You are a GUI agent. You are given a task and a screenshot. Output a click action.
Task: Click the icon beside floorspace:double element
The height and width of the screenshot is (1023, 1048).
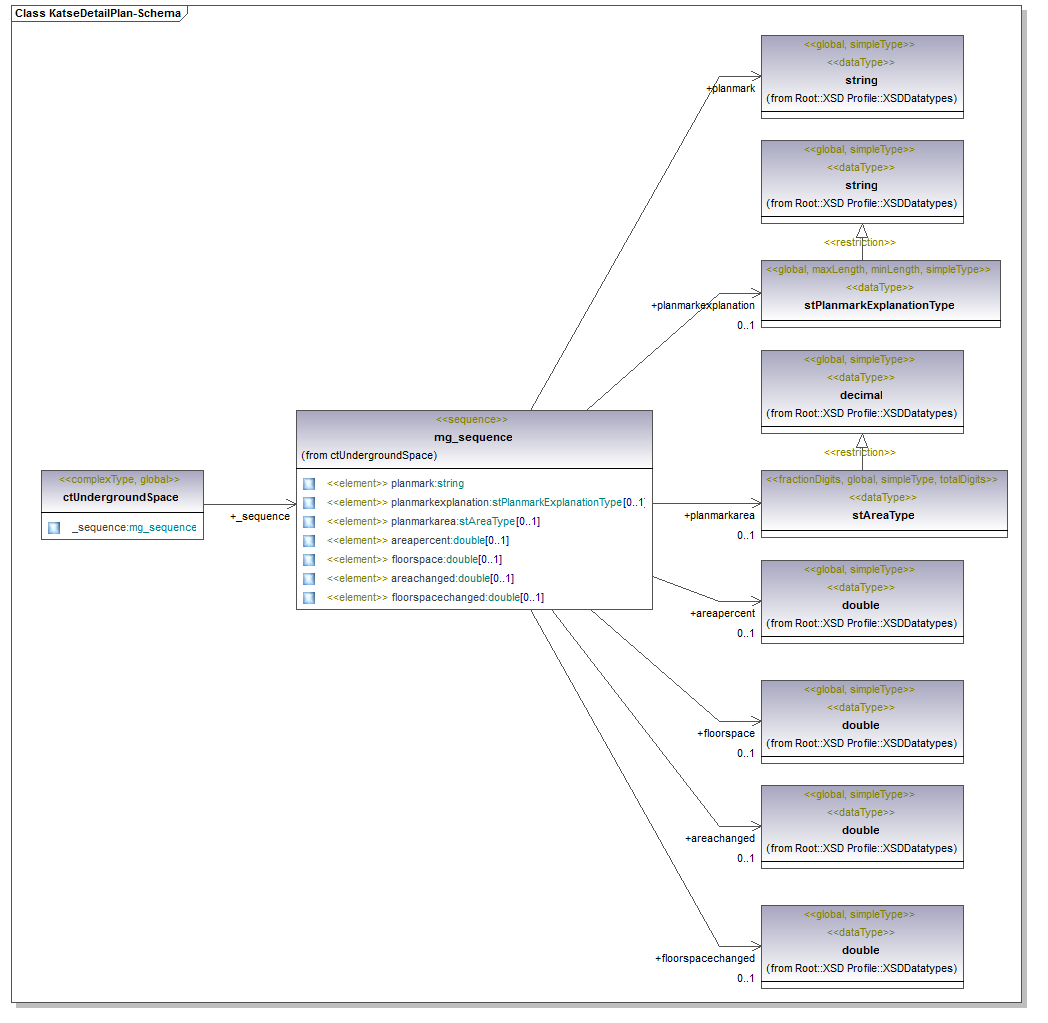click(309, 560)
